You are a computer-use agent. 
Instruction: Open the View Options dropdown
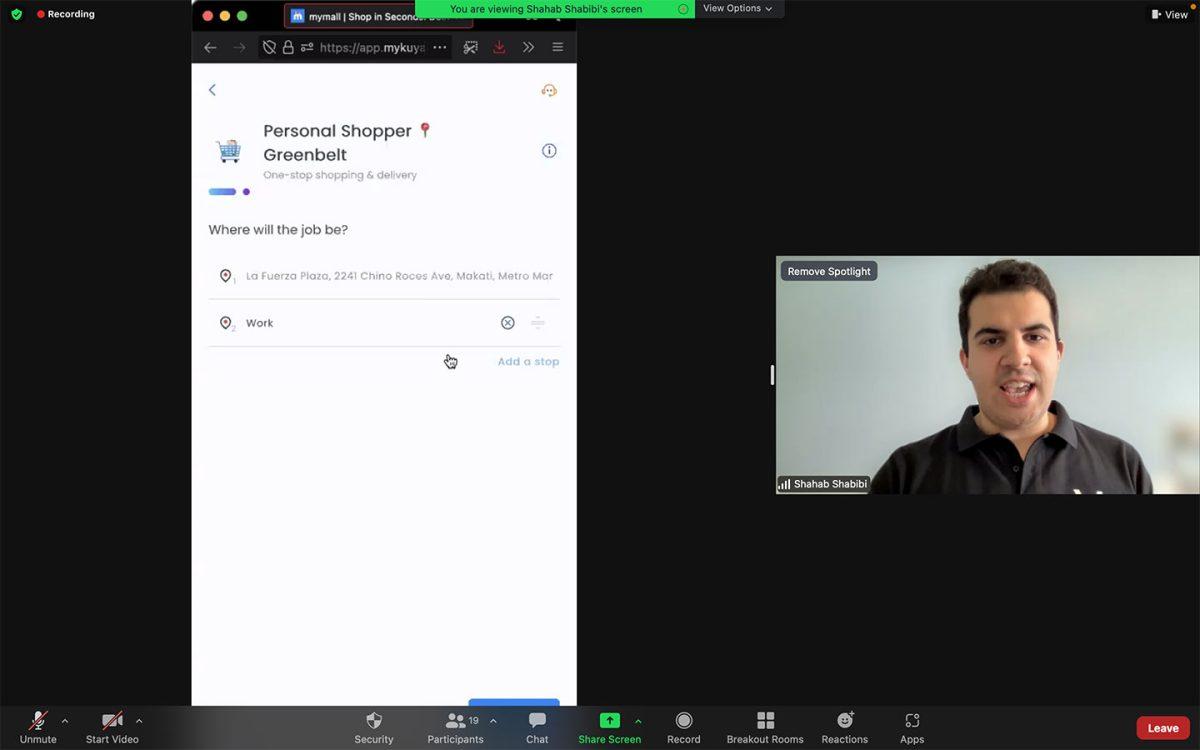(738, 8)
